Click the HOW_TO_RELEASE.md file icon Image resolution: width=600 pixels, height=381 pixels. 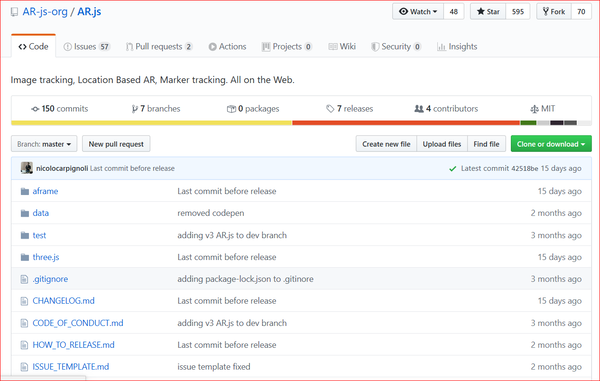point(24,345)
